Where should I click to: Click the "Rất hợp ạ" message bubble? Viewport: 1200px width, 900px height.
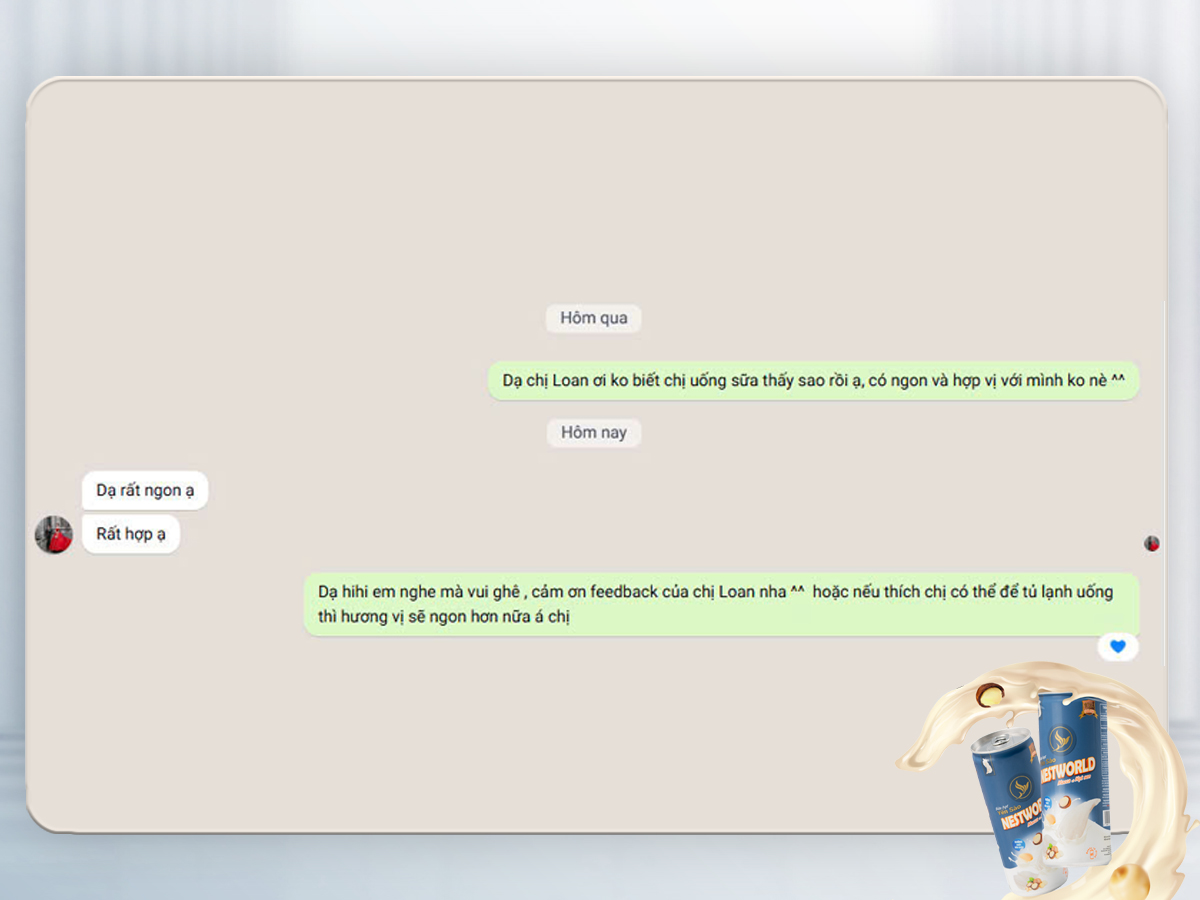coord(131,534)
